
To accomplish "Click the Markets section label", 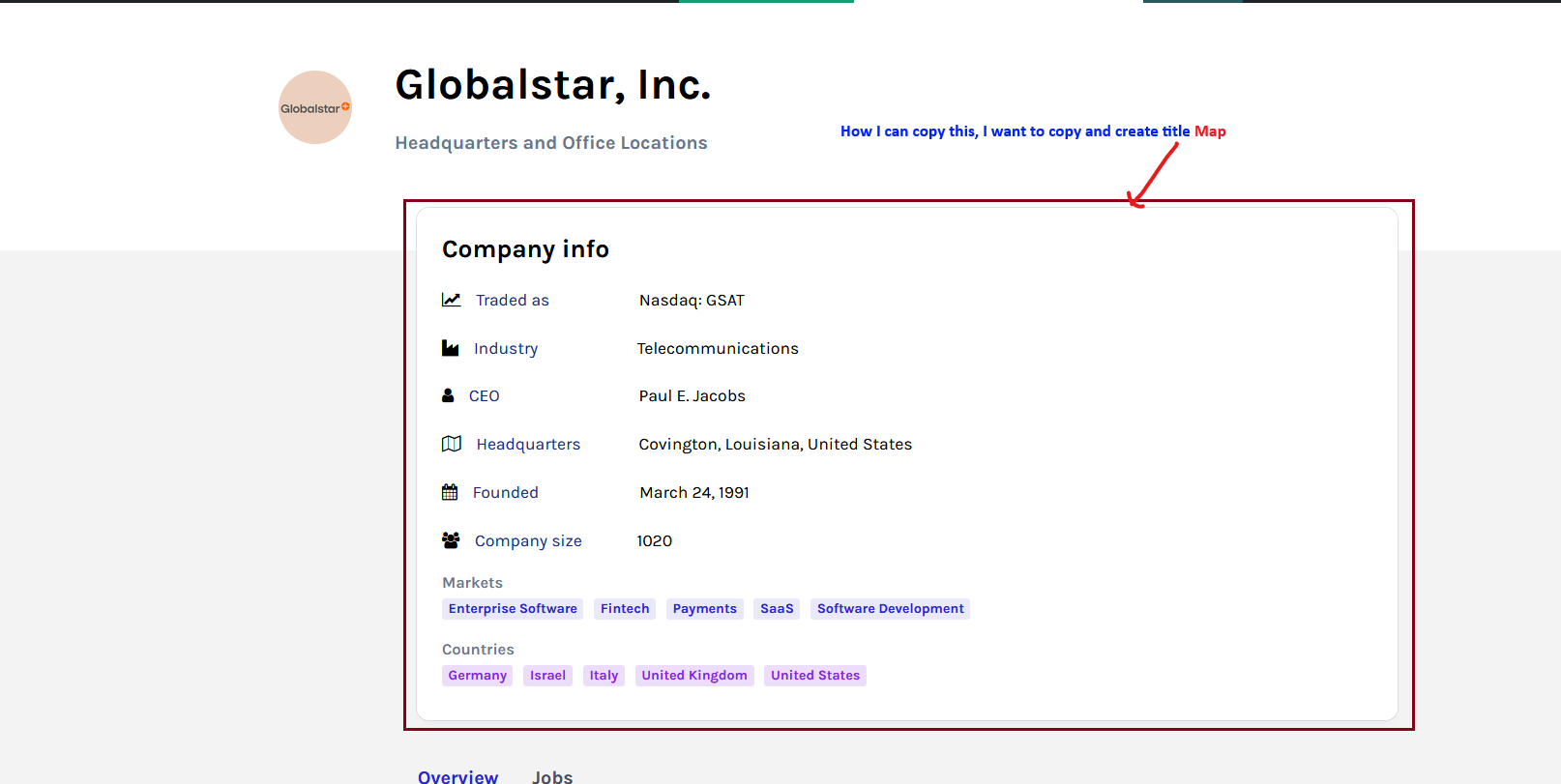I will pos(473,583).
